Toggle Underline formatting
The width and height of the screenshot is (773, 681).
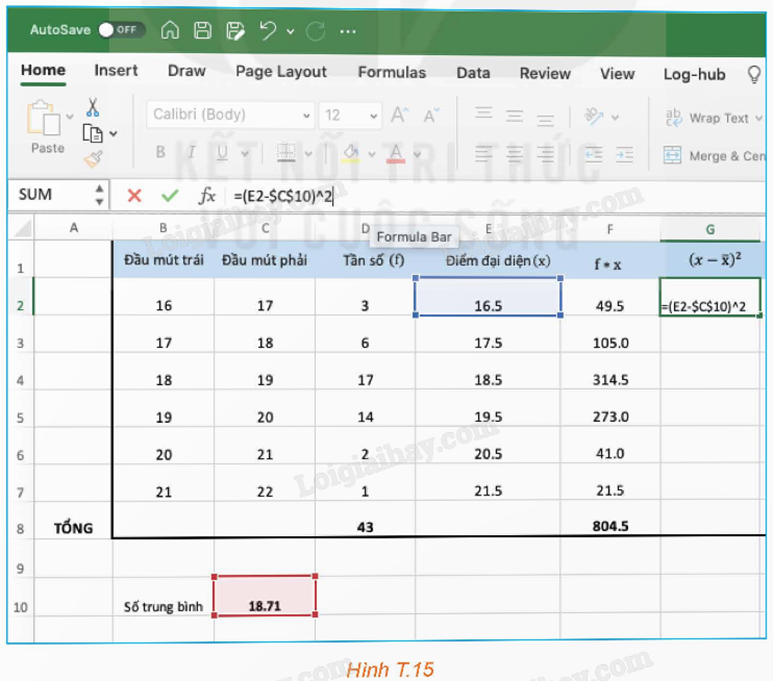(x=222, y=152)
